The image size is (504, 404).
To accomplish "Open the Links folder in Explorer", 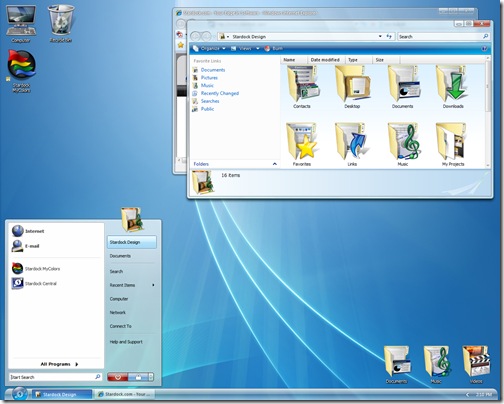I will tap(352, 144).
